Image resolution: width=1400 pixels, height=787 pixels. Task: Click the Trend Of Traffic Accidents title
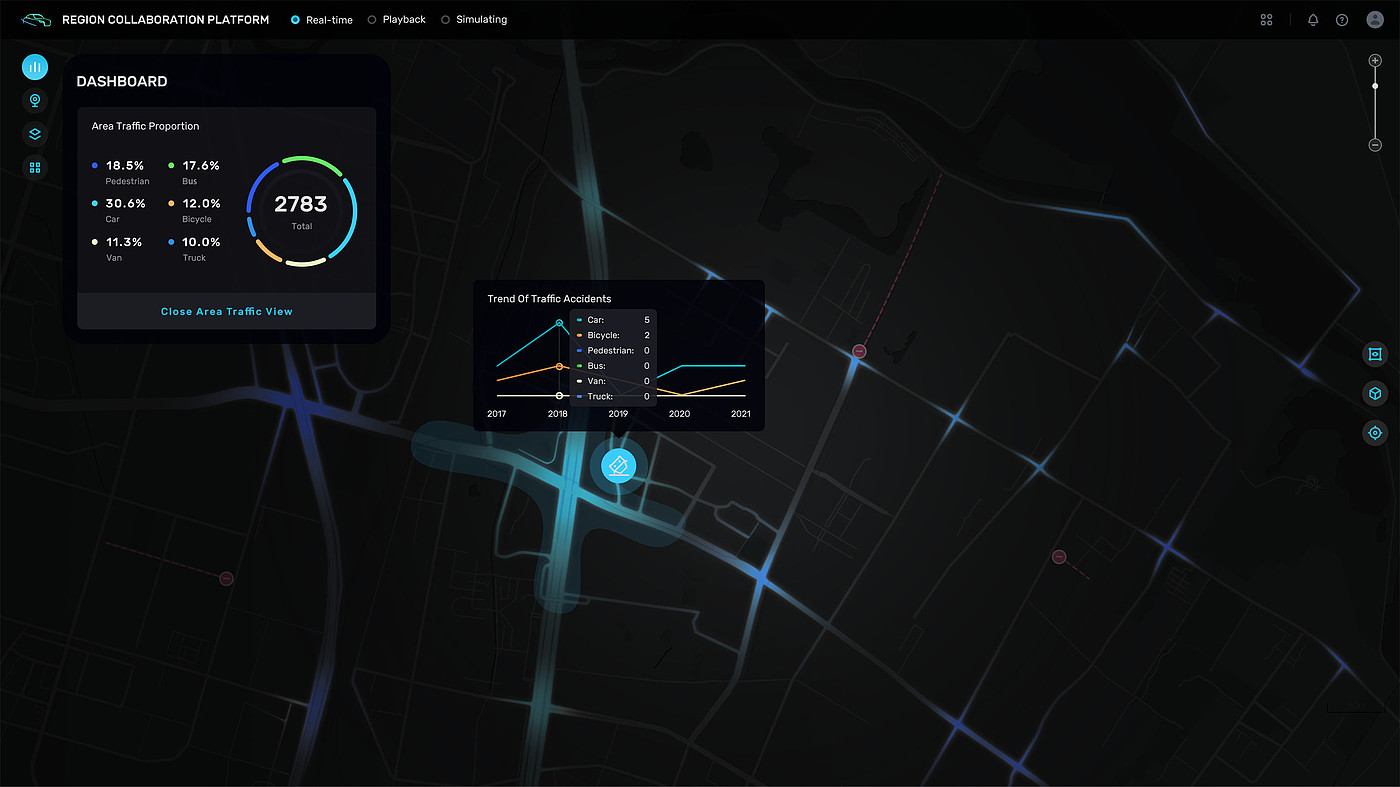tap(549, 299)
